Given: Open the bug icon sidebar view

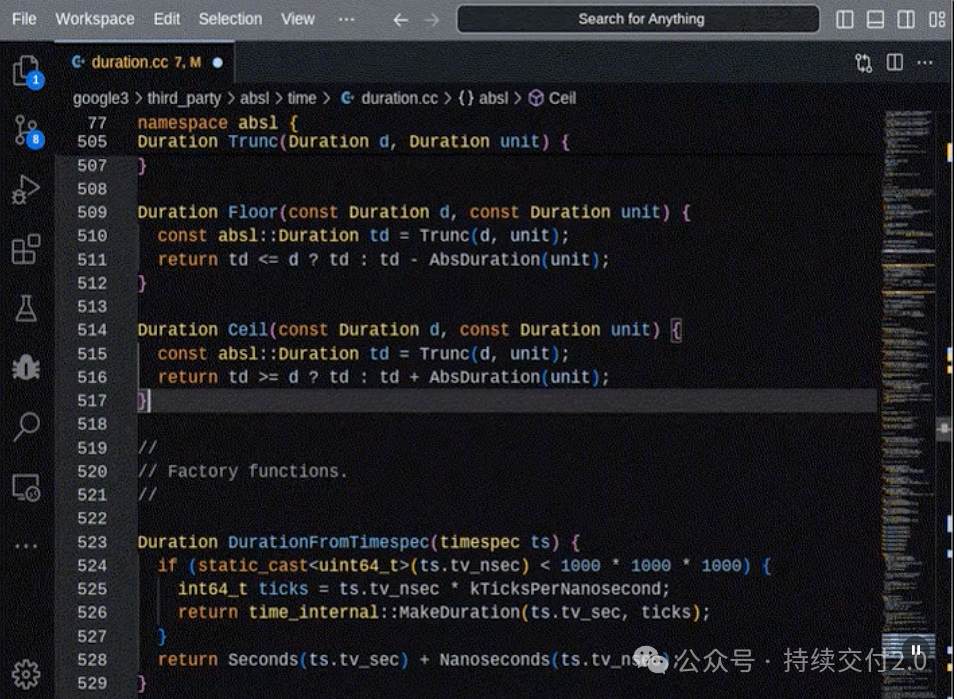Looking at the screenshot, I should coord(26,368).
